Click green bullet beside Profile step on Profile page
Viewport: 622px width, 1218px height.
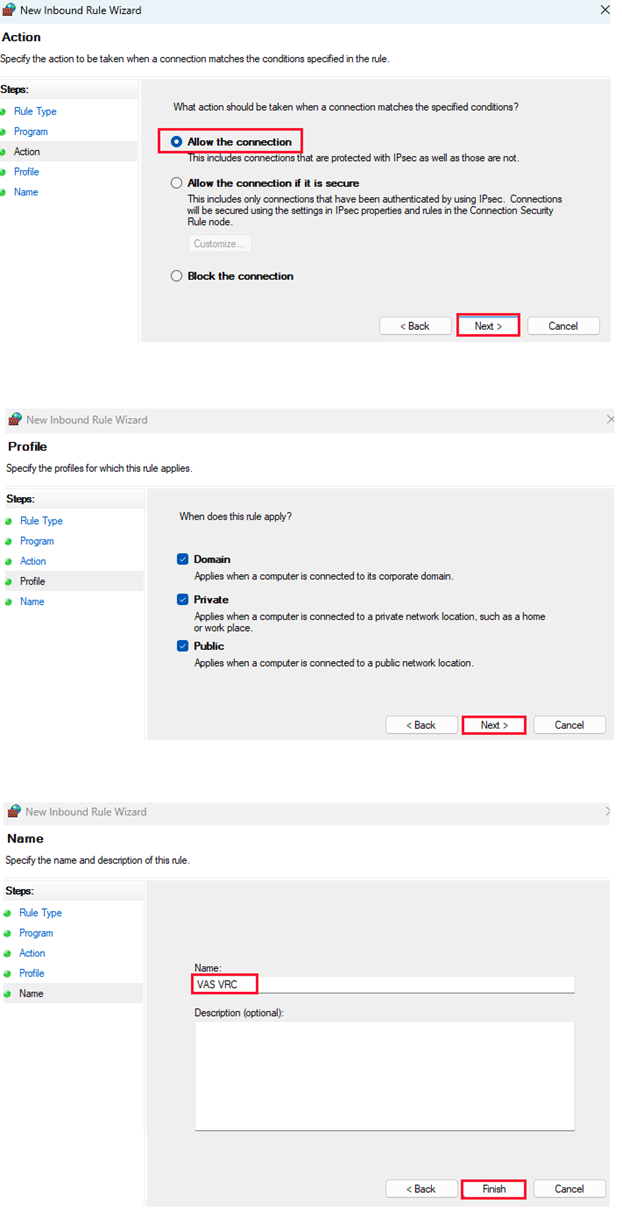pos(10,581)
